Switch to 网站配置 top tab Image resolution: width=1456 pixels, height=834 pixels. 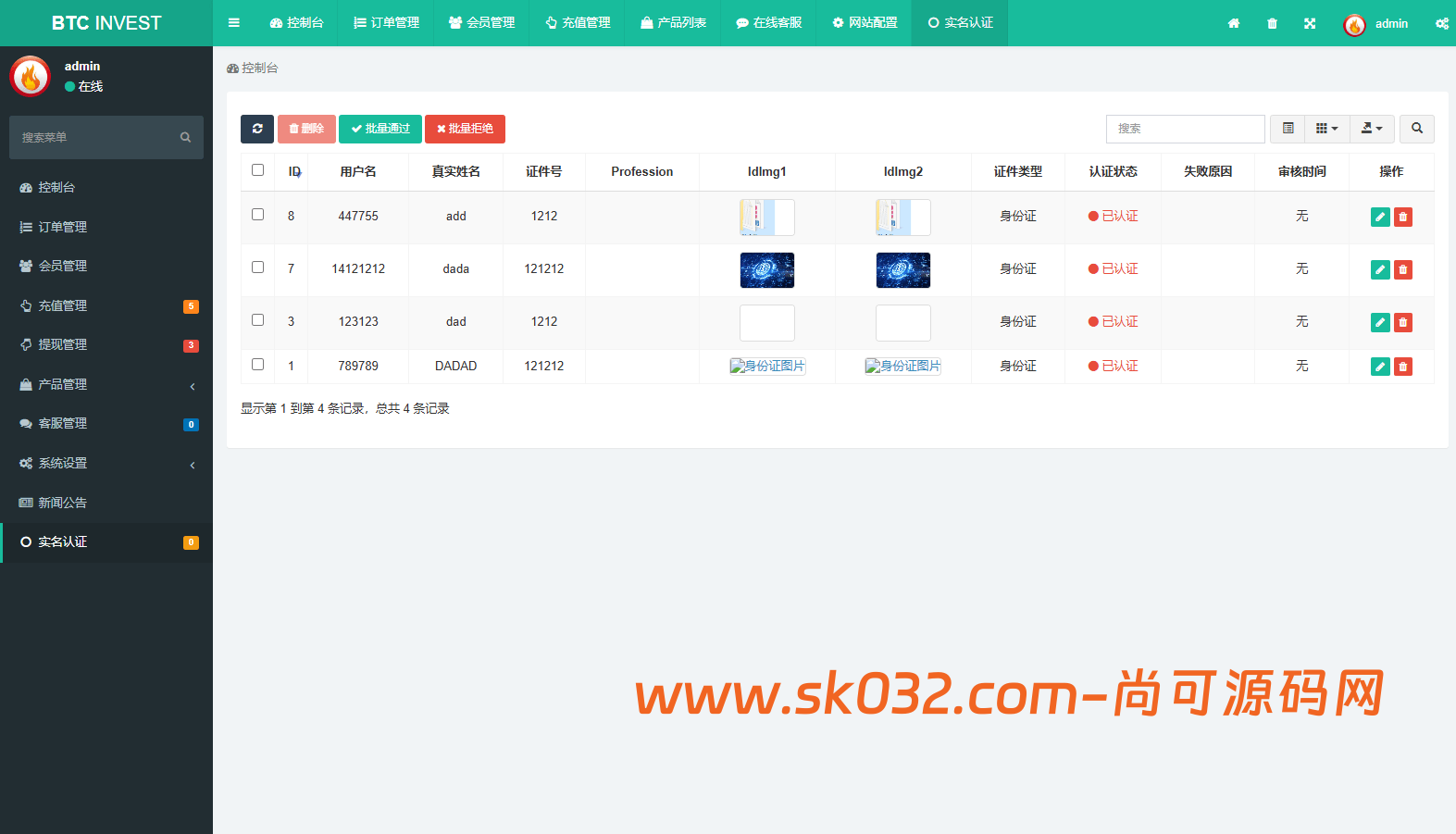click(x=865, y=23)
